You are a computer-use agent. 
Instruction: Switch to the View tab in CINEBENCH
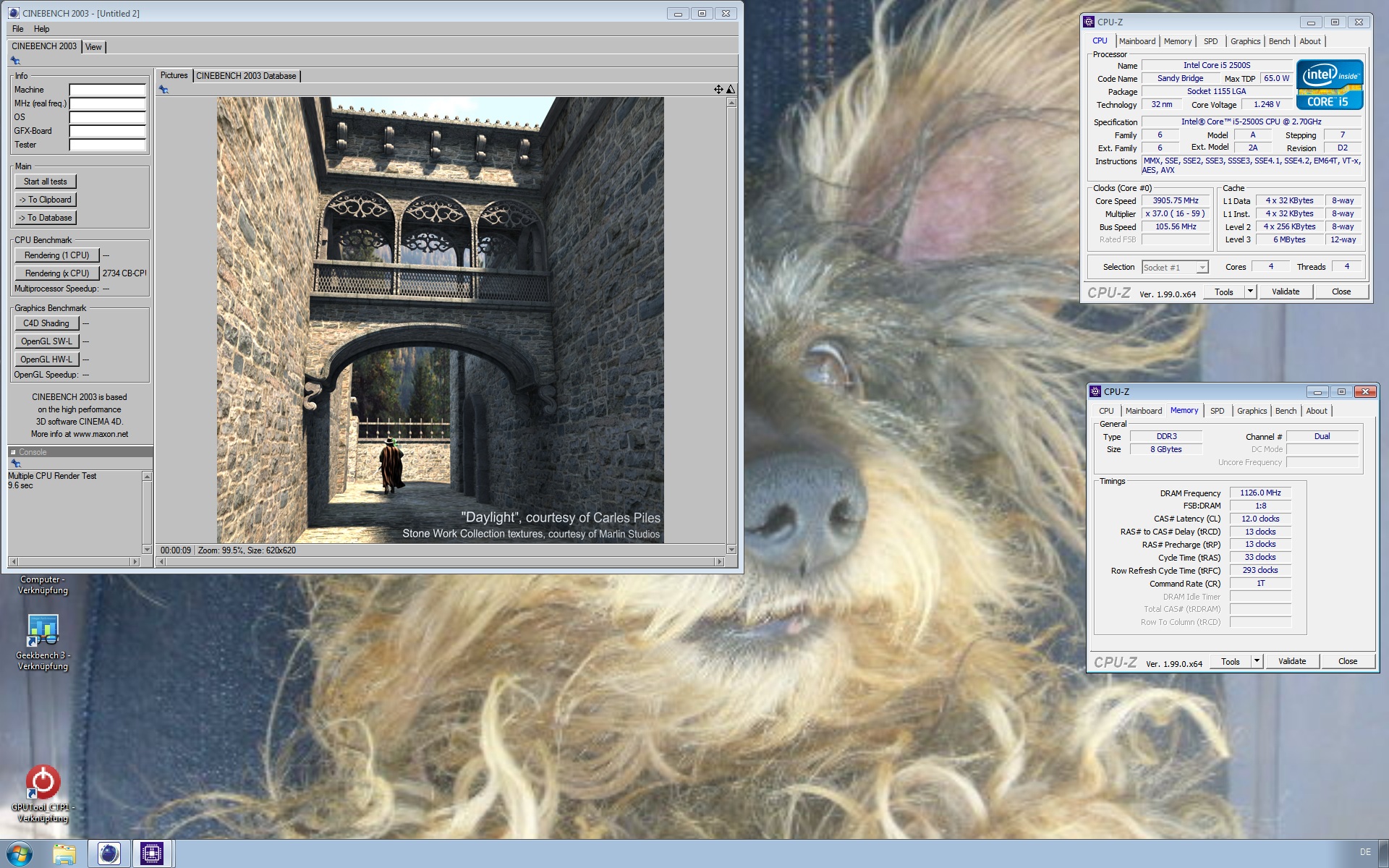coord(93,47)
